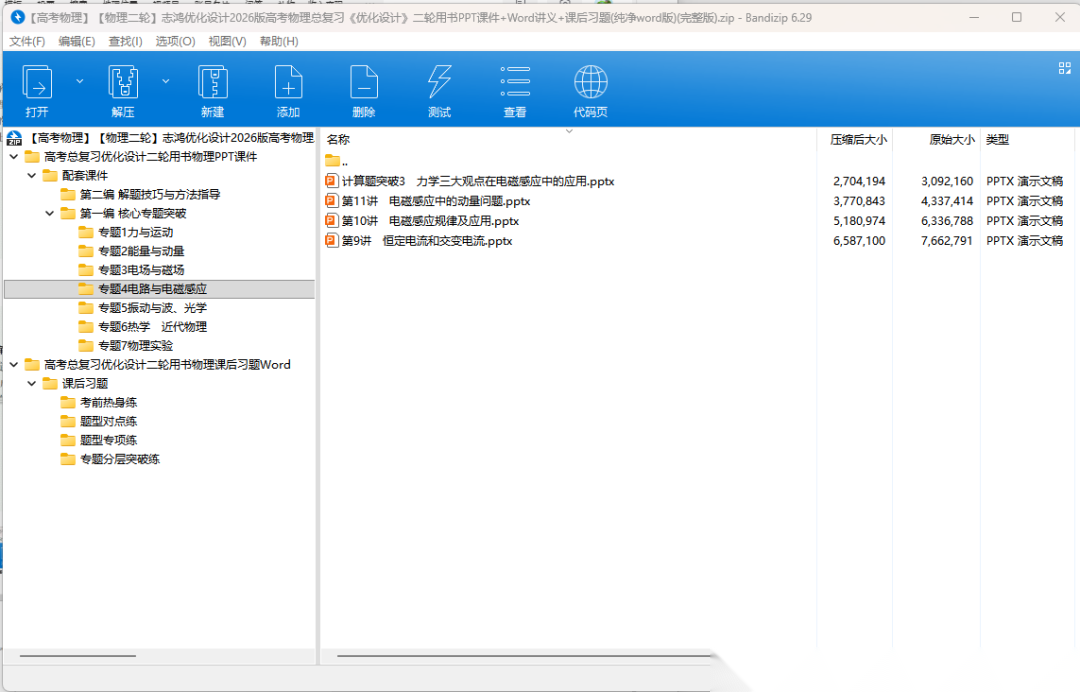Screen dimensions: 1080x692
Task: Click the New archive (新建) icon
Action: pos(212,83)
